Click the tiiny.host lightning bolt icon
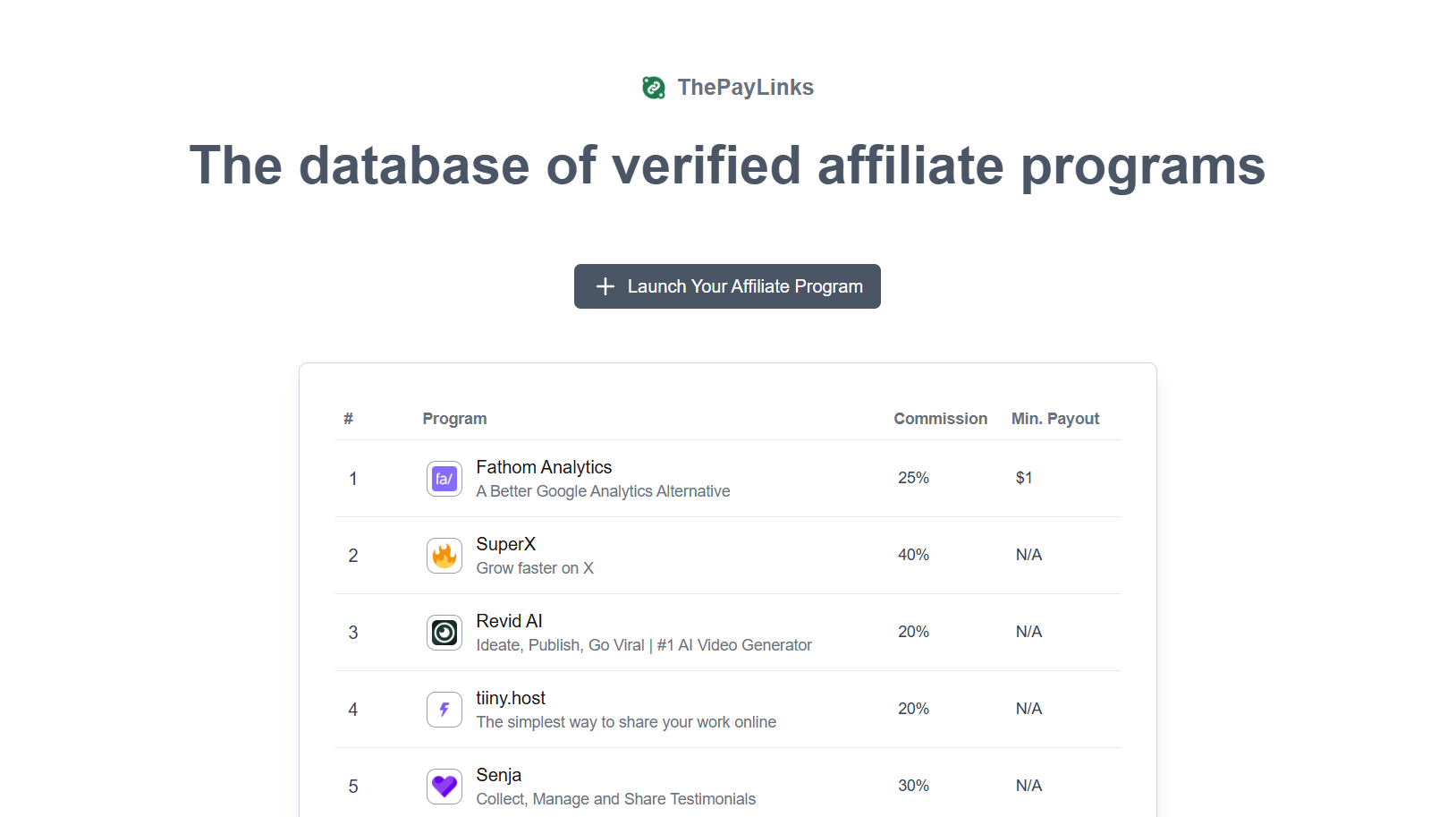Viewport: 1456px width, 817px height. [x=444, y=710]
